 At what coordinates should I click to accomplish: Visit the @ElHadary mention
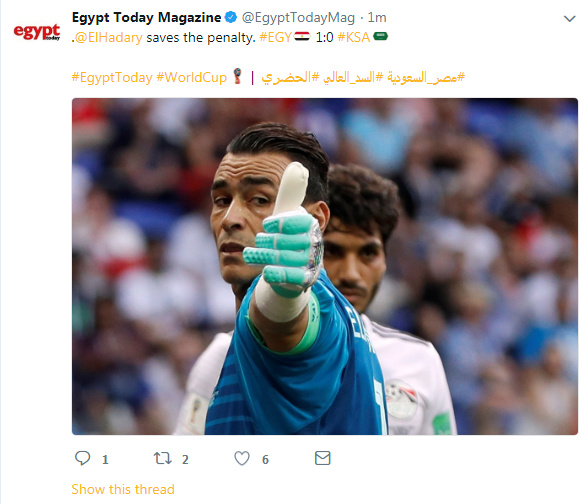(108, 37)
